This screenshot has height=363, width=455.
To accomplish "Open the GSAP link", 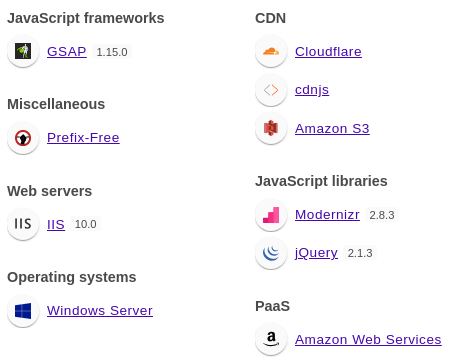I will point(67,52).
